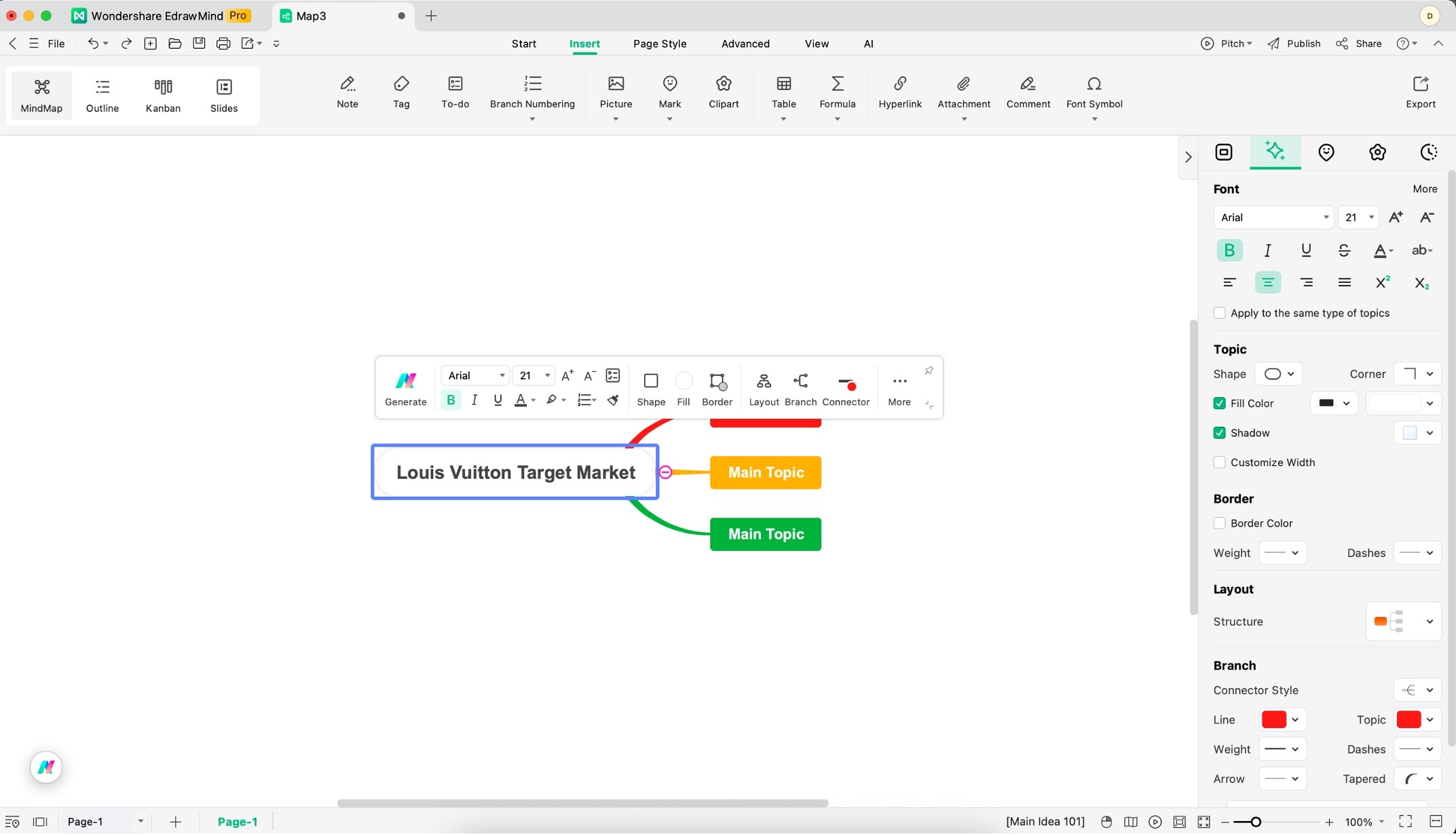Open Layout option in floating toolbar

764,389
